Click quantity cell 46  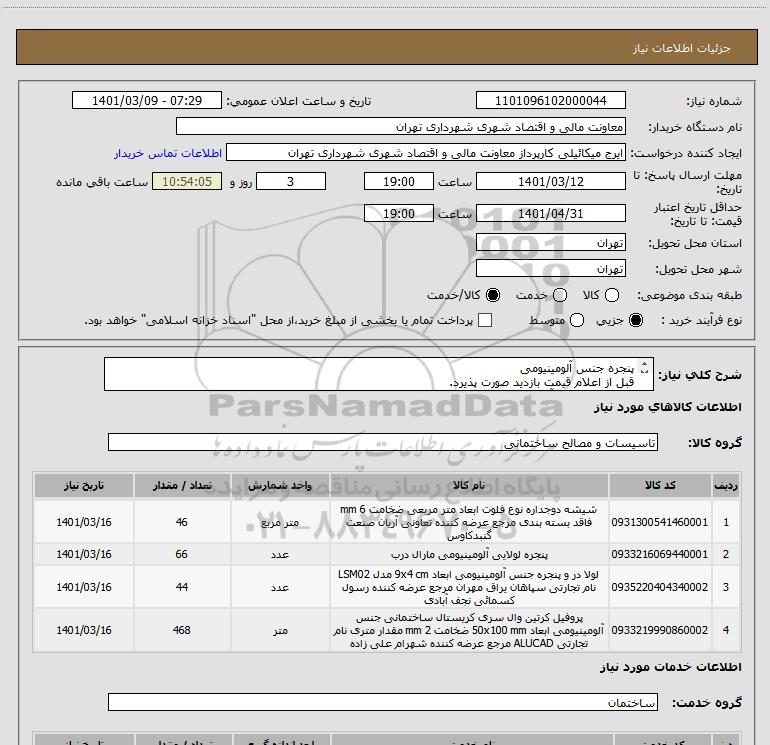[x=182, y=522]
